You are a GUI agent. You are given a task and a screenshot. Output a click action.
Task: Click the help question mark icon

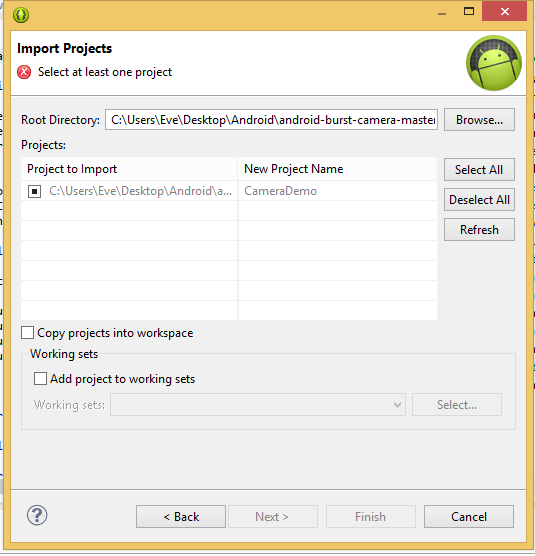[37, 515]
